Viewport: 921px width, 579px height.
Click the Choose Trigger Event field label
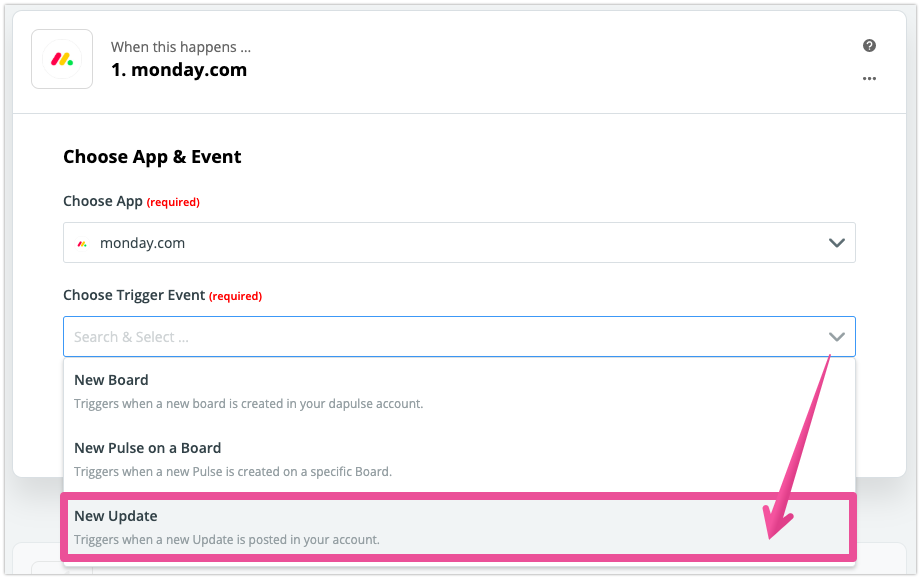(x=134, y=296)
